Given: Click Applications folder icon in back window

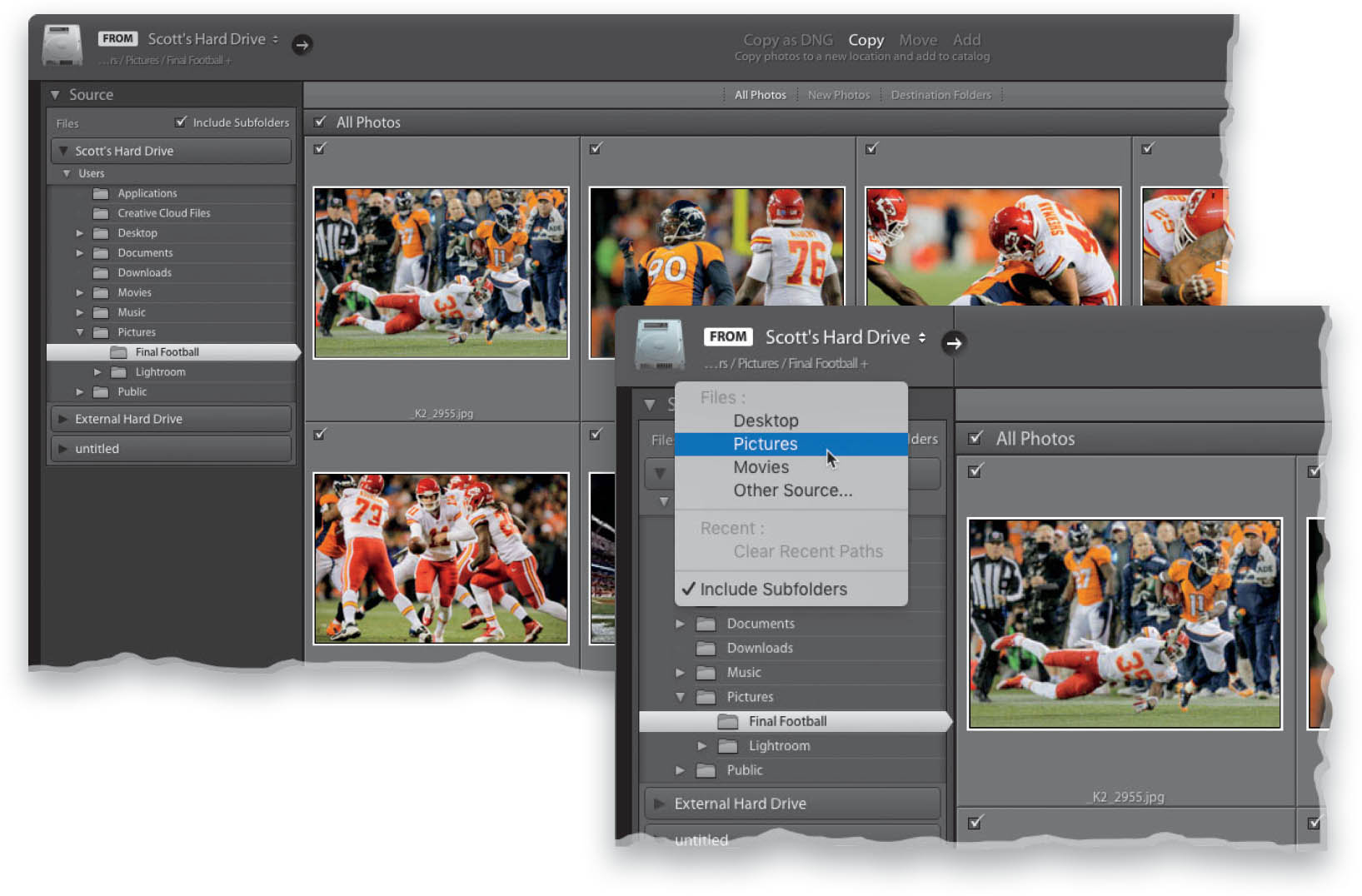Looking at the screenshot, I should (101, 193).
